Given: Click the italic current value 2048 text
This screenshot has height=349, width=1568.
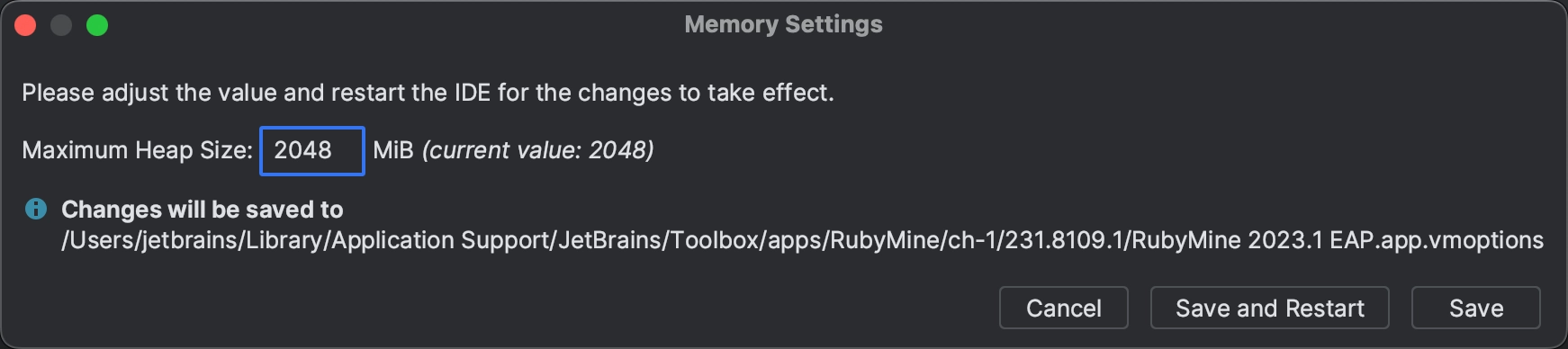Looking at the screenshot, I should tap(538, 150).
